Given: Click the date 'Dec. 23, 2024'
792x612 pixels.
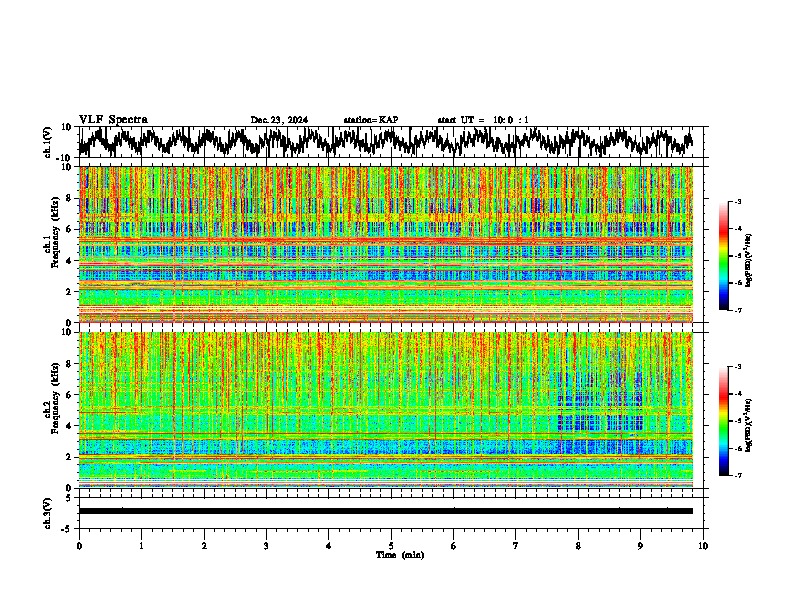Looking at the screenshot, I should [x=279, y=120].
